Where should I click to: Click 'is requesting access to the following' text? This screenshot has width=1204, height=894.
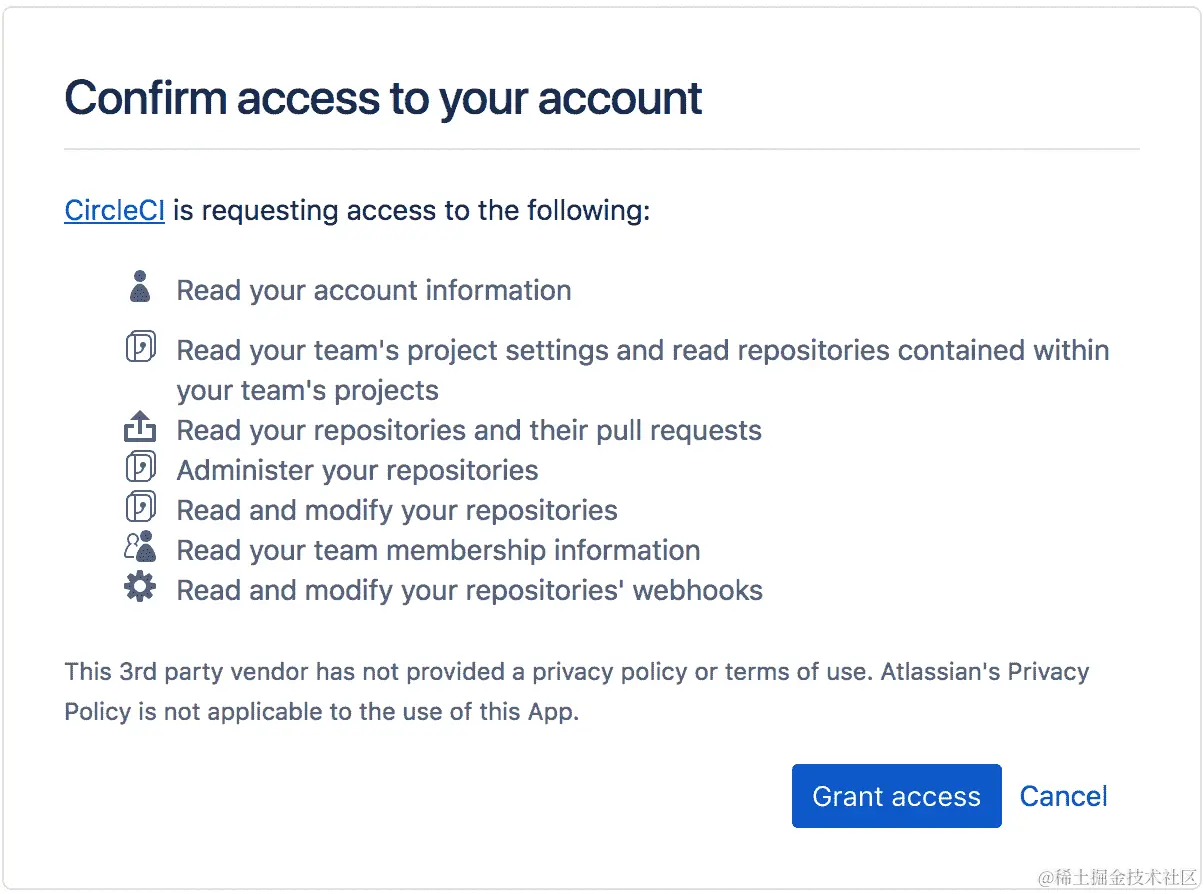[x=411, y=211]
